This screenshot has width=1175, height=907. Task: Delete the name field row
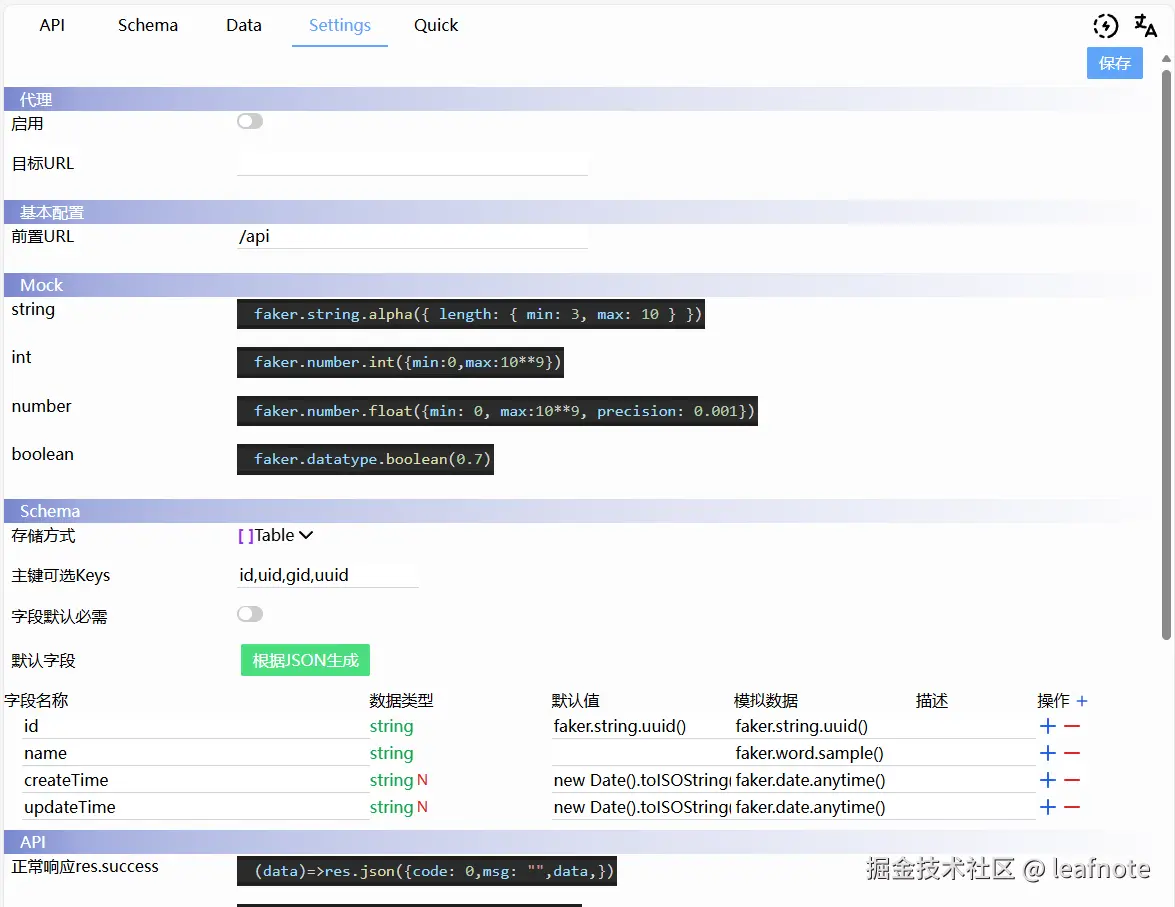point(1072,753)
